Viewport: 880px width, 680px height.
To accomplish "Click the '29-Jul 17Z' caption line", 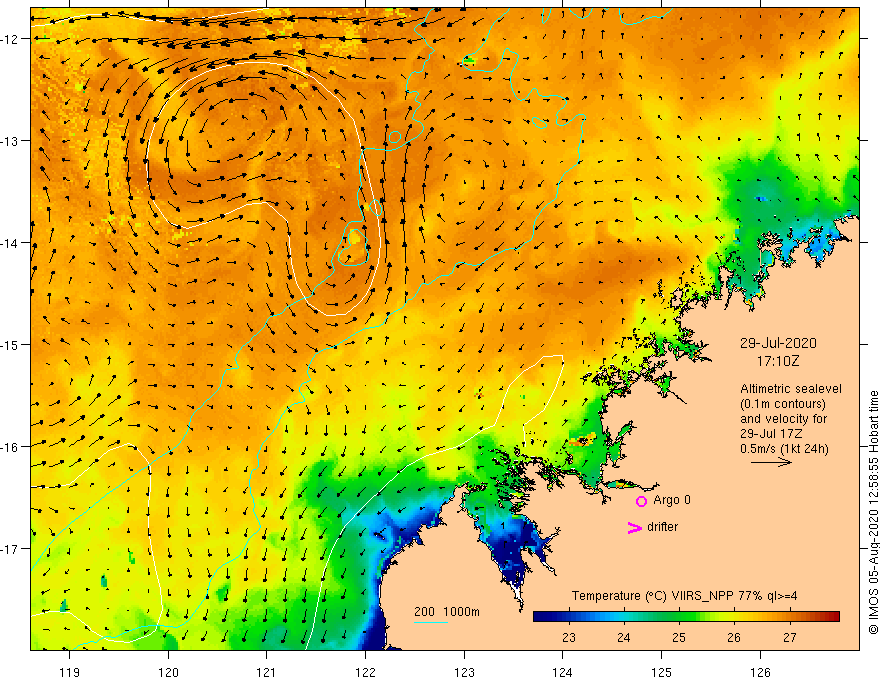I will tap(771, 434).
